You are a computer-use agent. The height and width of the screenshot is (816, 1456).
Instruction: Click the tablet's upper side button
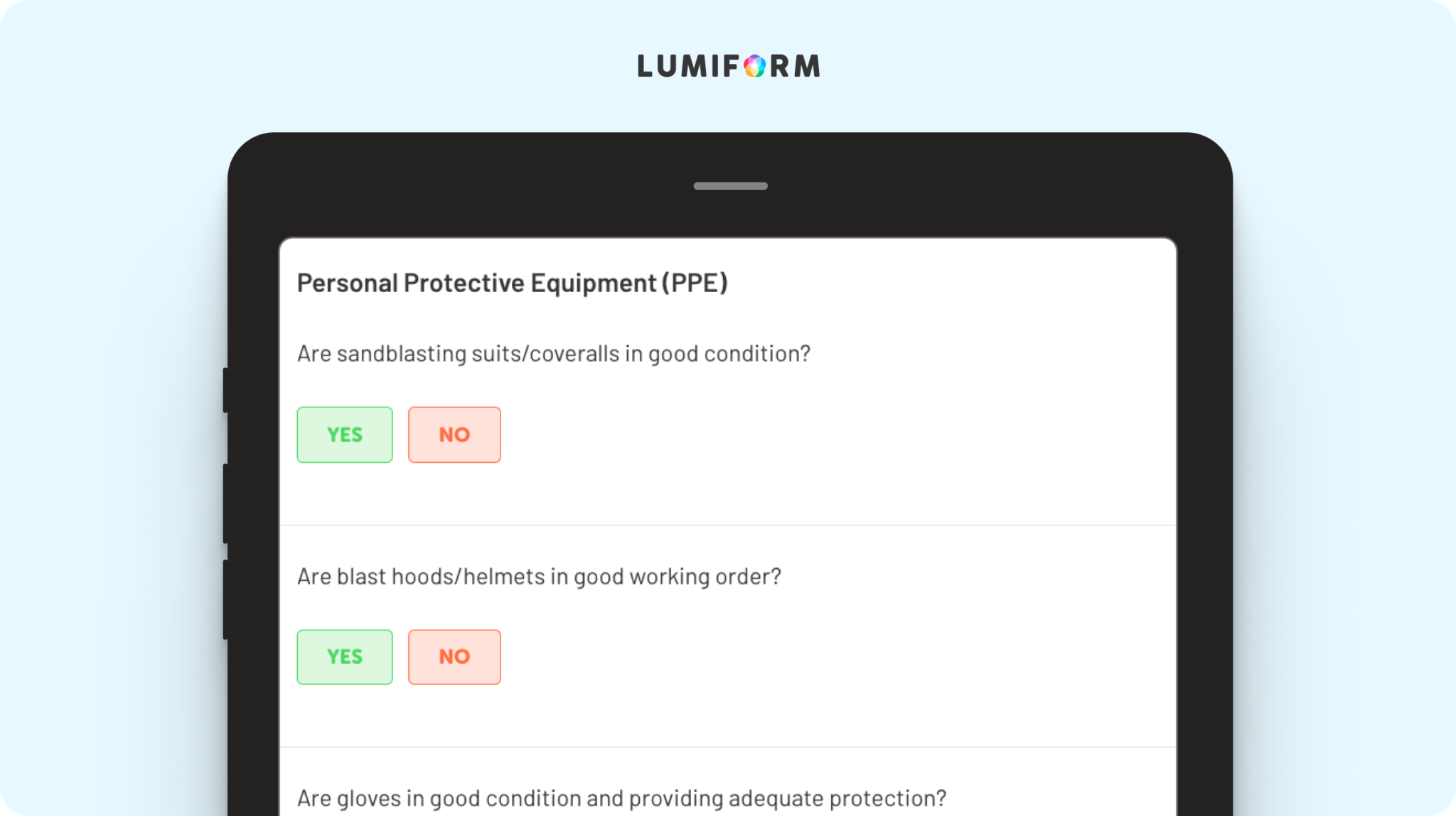click(225, 390)
